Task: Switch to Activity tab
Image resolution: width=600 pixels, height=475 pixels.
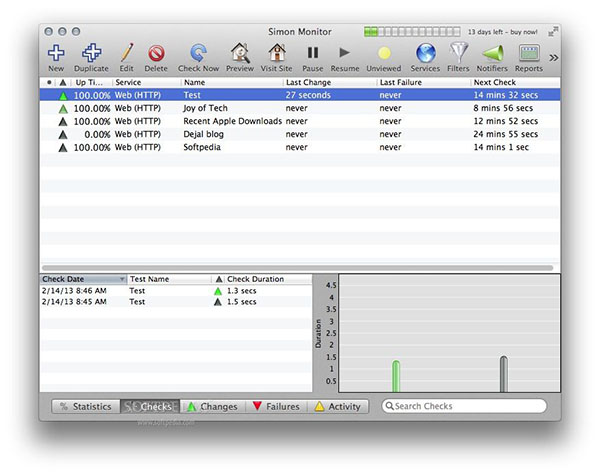Action: pyautogui.click(x=338, y=406)
